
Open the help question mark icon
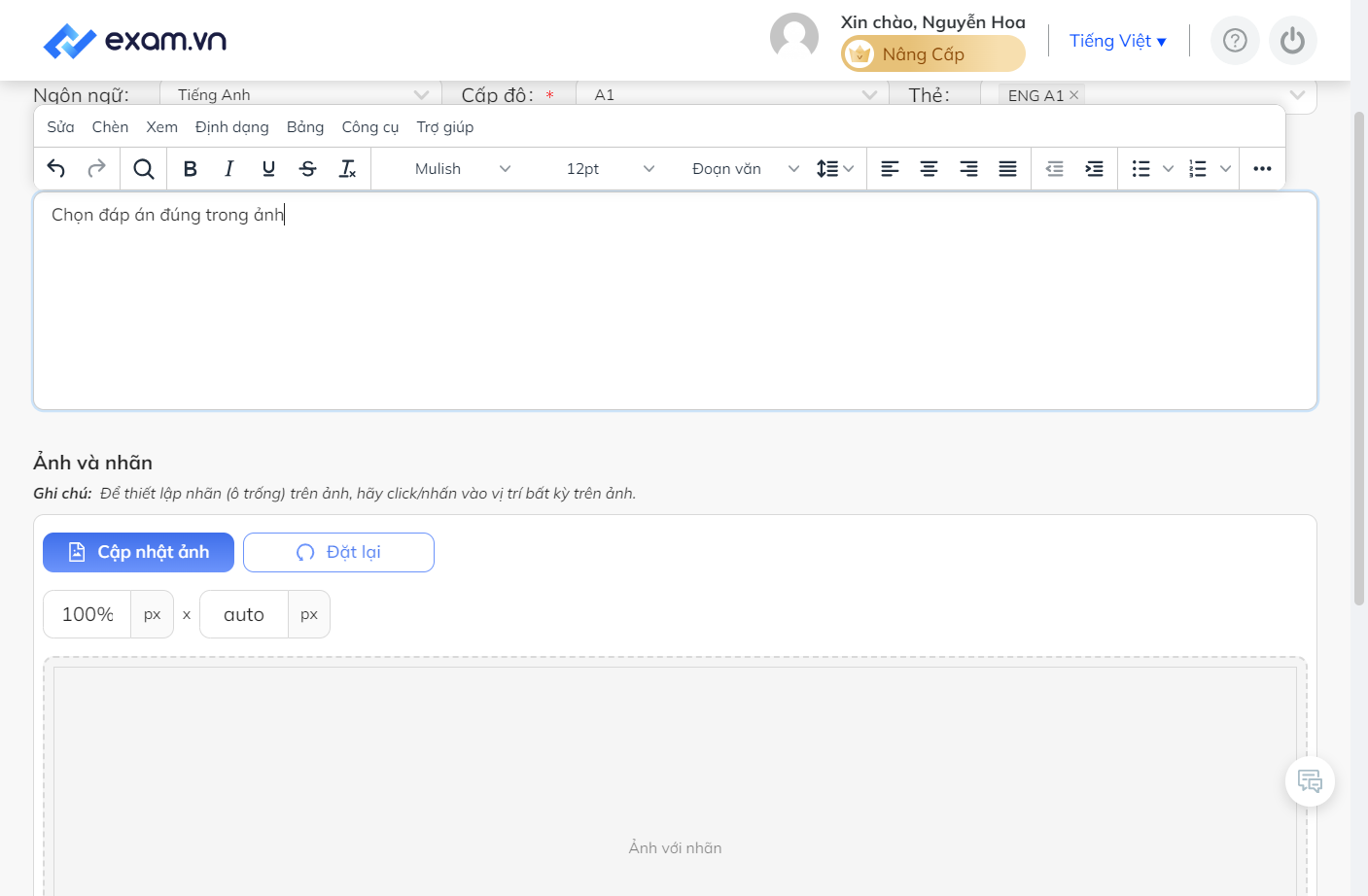tap(1235, 41)
